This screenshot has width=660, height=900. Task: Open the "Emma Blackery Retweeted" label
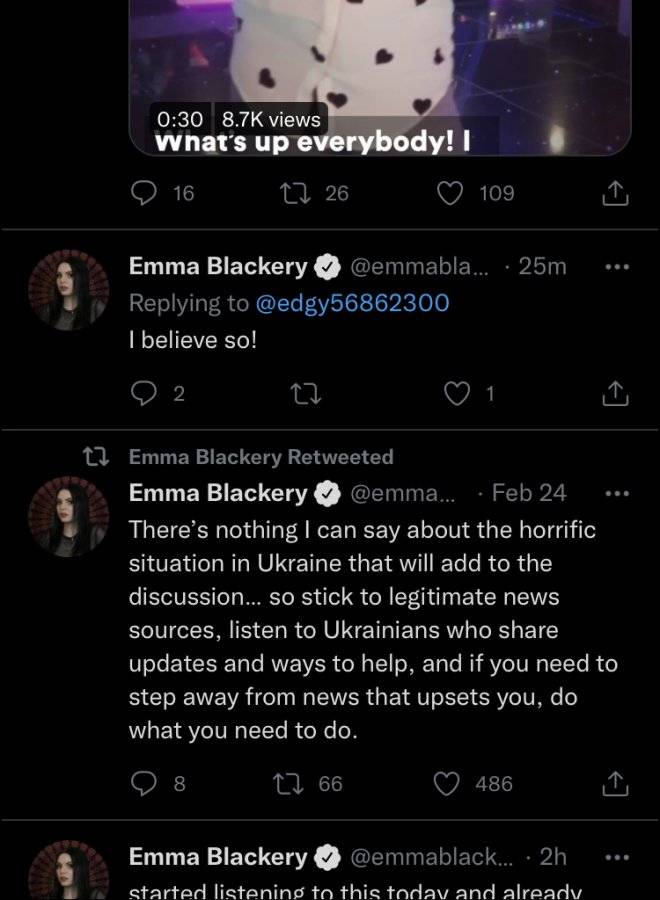click(x=261, y=457)
